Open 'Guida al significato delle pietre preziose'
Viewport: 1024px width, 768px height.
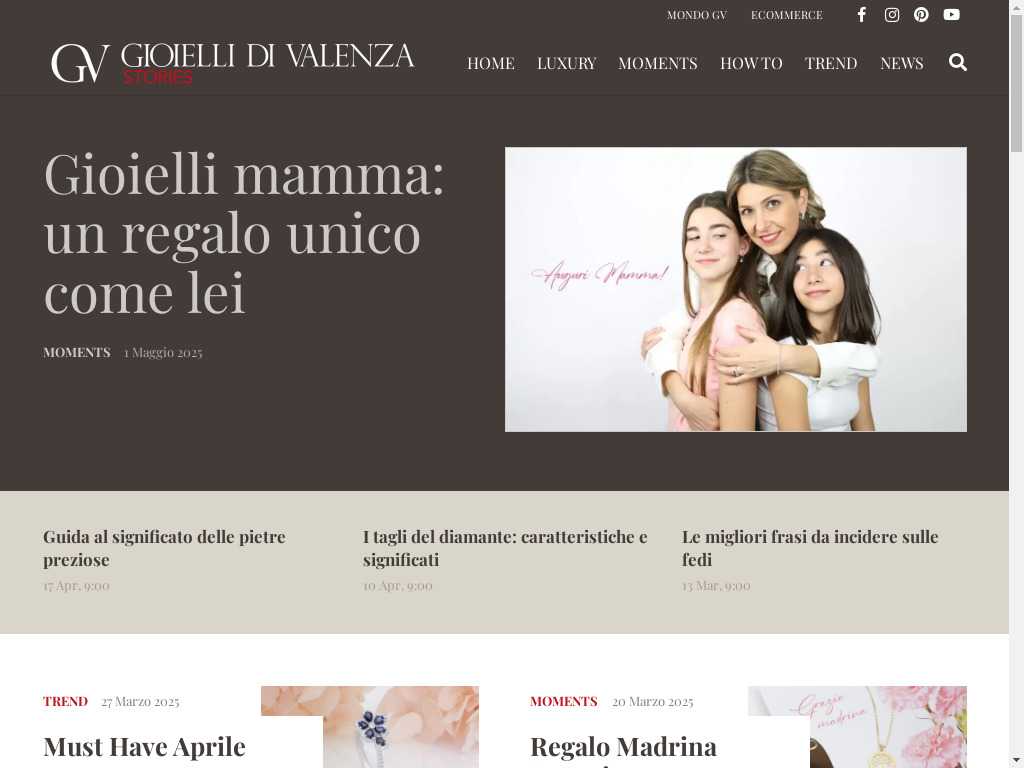click(165, 548)
